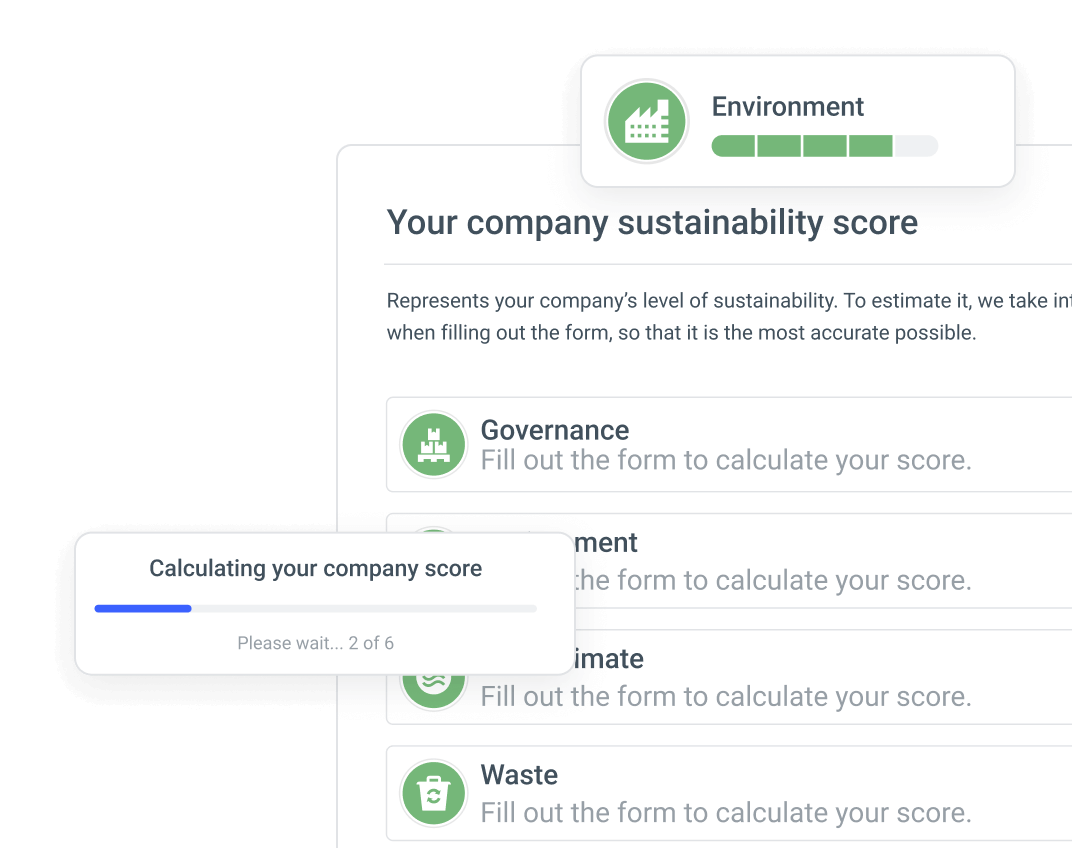Select the Waste heading text

(519, 775)
